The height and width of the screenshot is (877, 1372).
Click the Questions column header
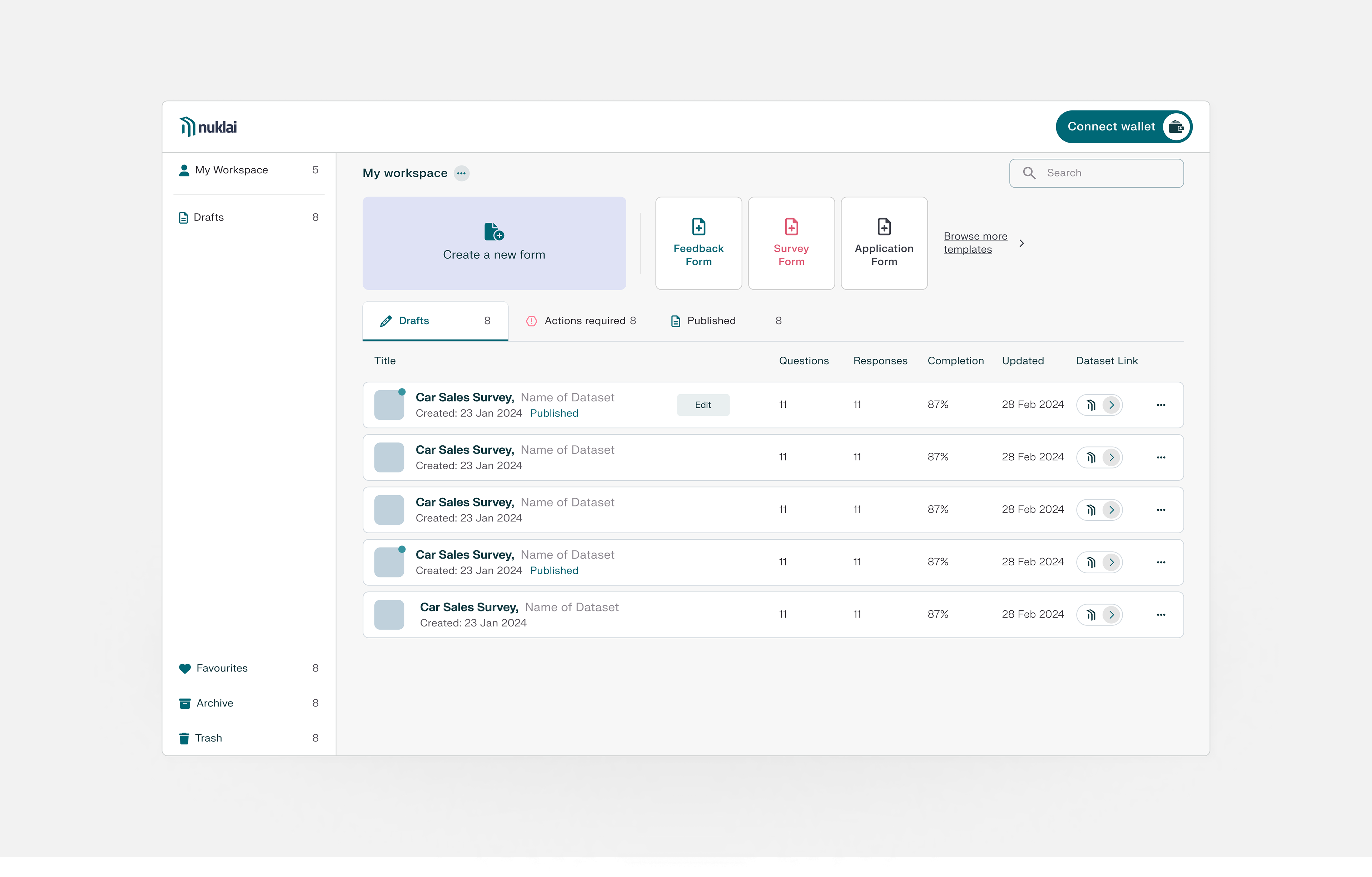click(804, 361)
